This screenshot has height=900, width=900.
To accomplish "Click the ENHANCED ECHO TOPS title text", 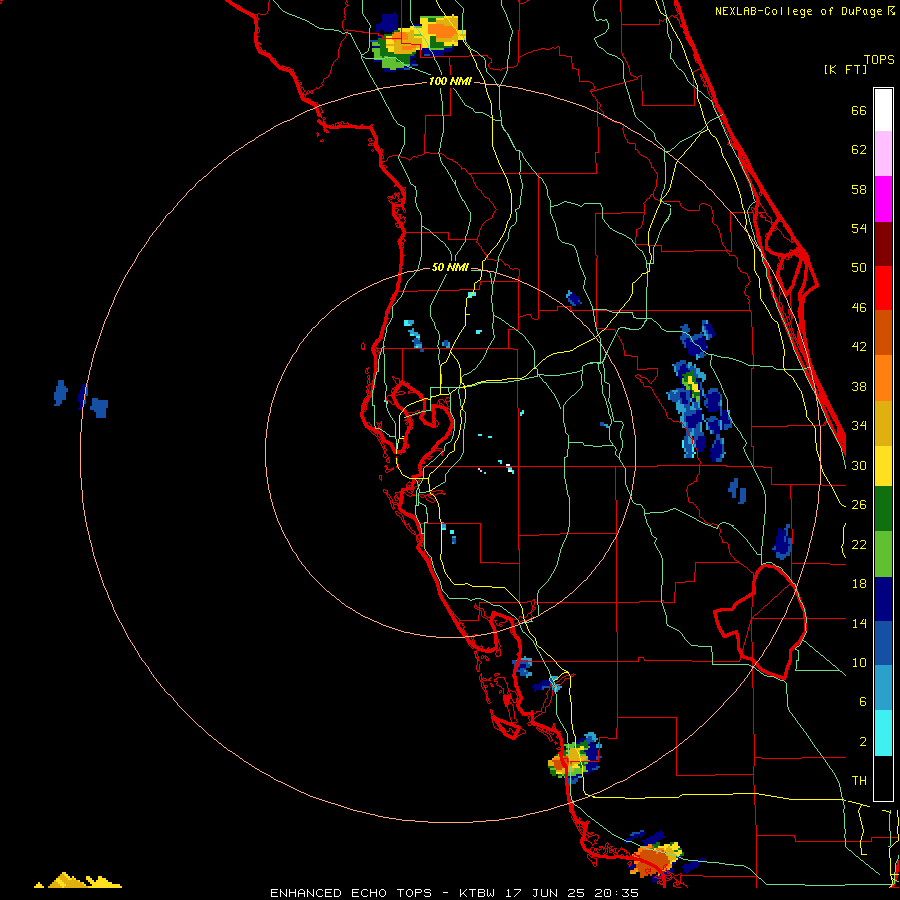I will pyautogui.click(x=351, y=893).
